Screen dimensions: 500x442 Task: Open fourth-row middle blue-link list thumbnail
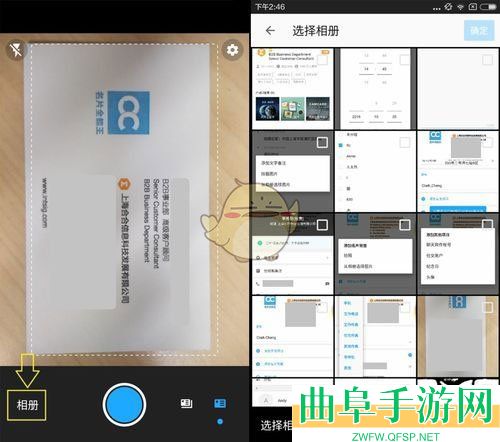pyautogui.click(x=375, y=337)
